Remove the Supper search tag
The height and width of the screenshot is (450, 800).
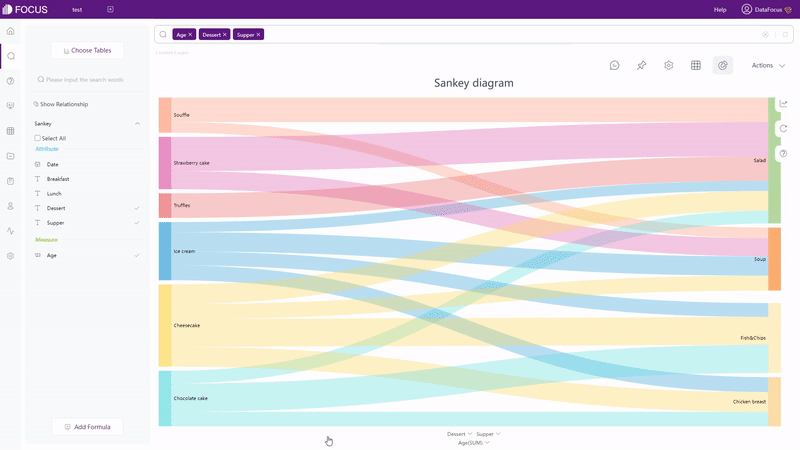(258, 35)
